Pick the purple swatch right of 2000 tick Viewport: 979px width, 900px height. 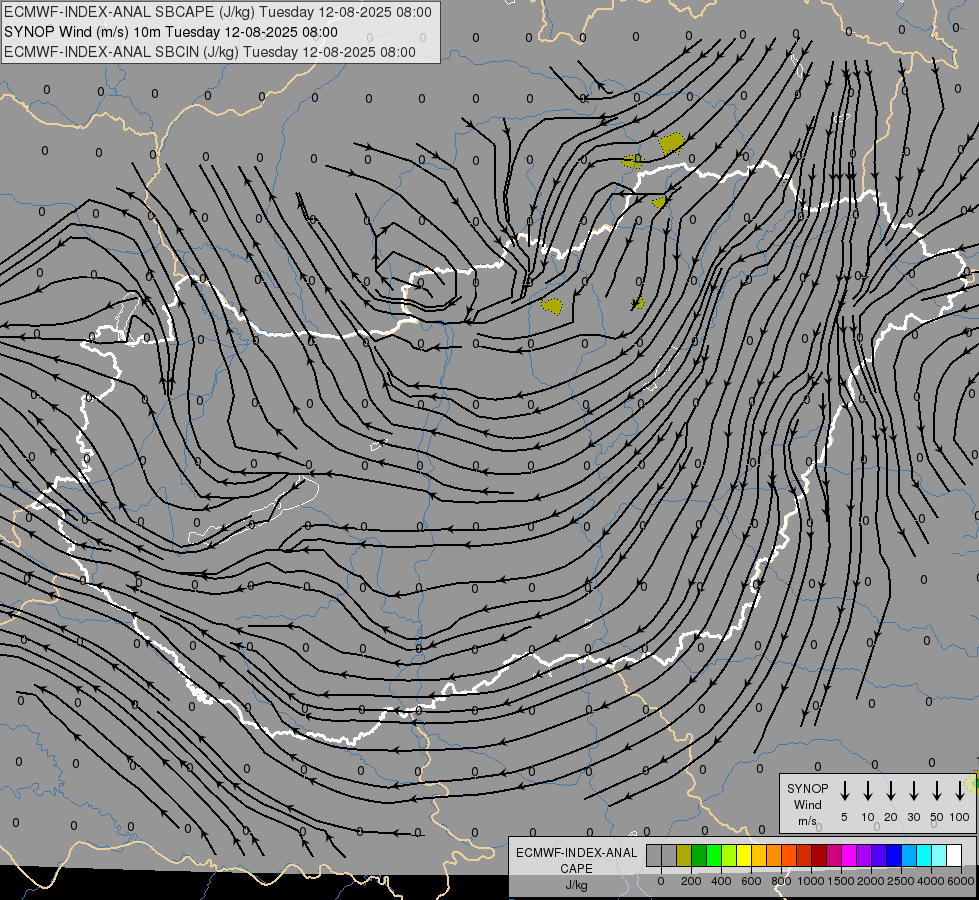coord(879,855)
